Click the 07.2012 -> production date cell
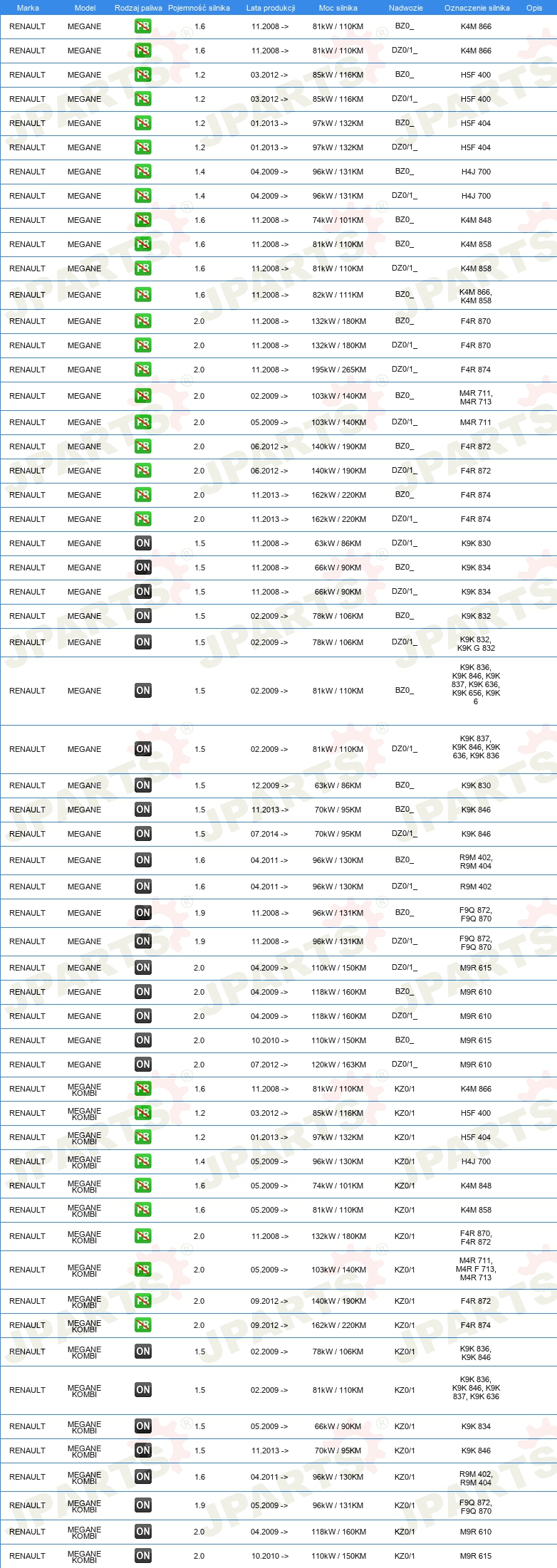Viewport: 557px width, 1568px height. [x=269, y=1065]
